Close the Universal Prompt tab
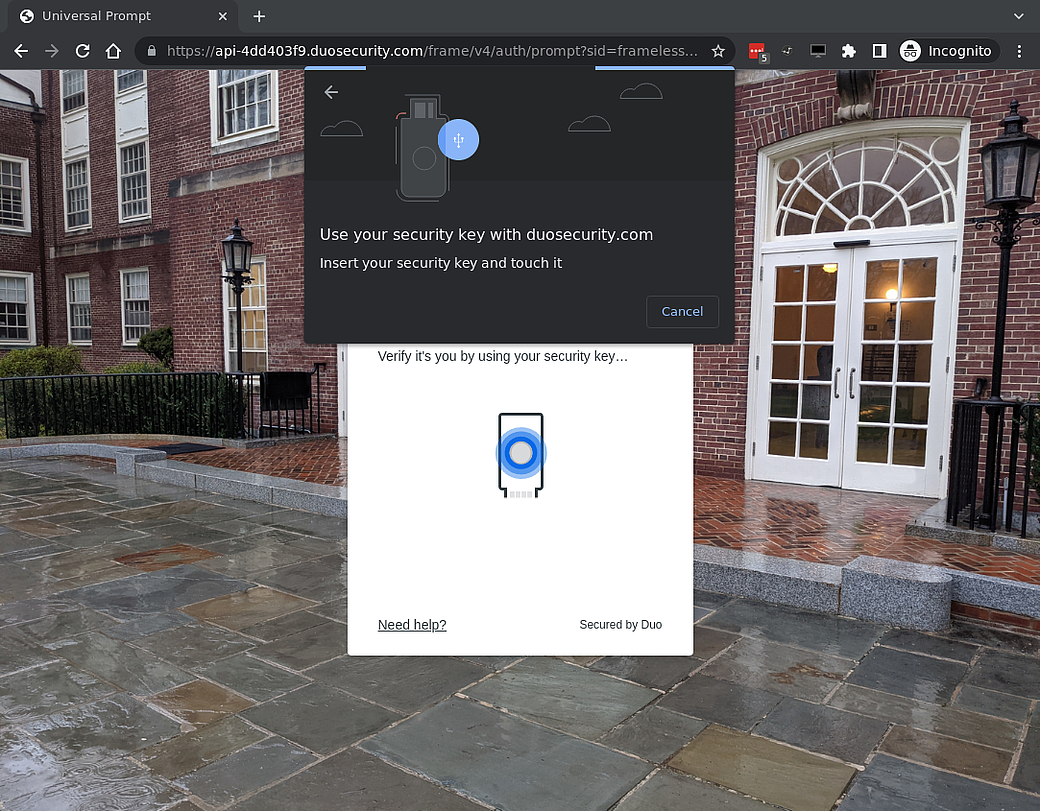This screenshot has width=1040, height=811. 223,16
